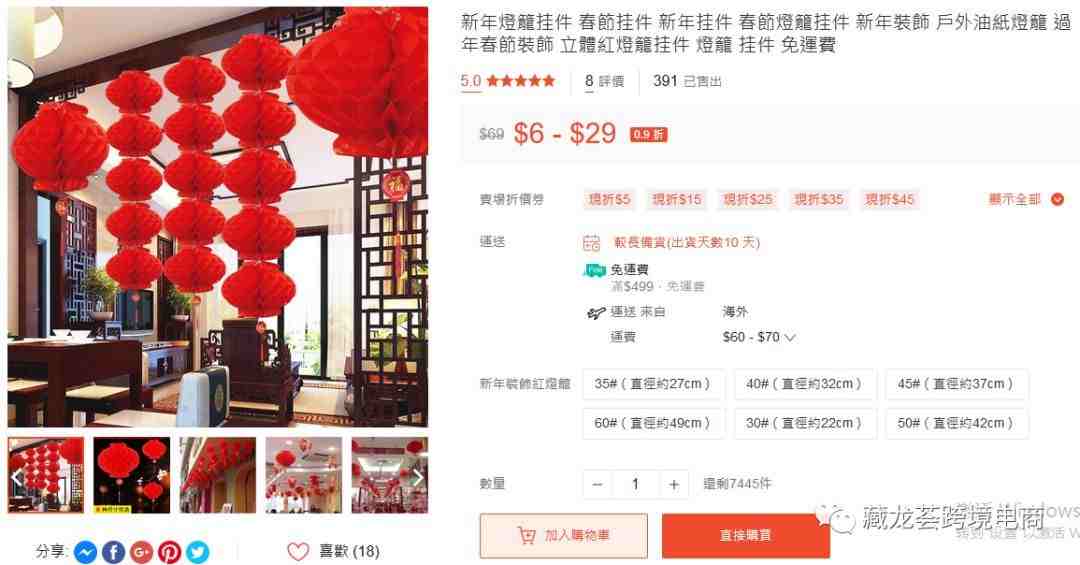Share via the Messenger icon

coord(85,552)
